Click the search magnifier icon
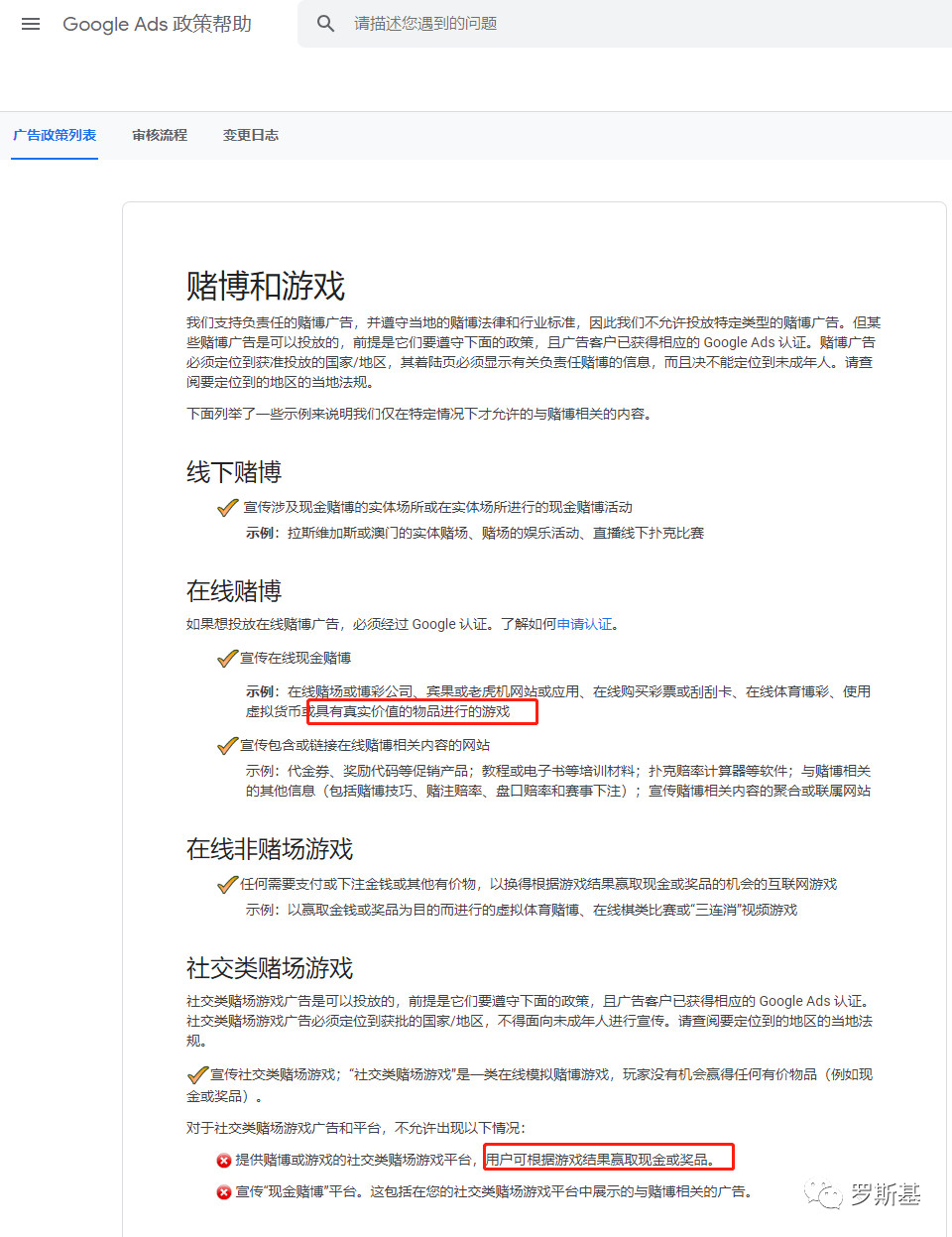This screenshot has height=1237, width=952. pos(325,24)
